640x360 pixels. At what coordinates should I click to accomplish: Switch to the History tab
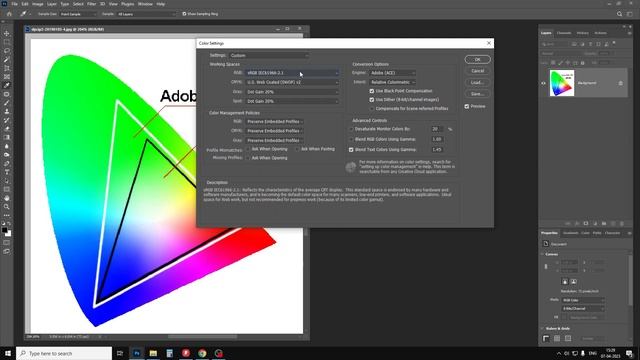coord(582,33)
